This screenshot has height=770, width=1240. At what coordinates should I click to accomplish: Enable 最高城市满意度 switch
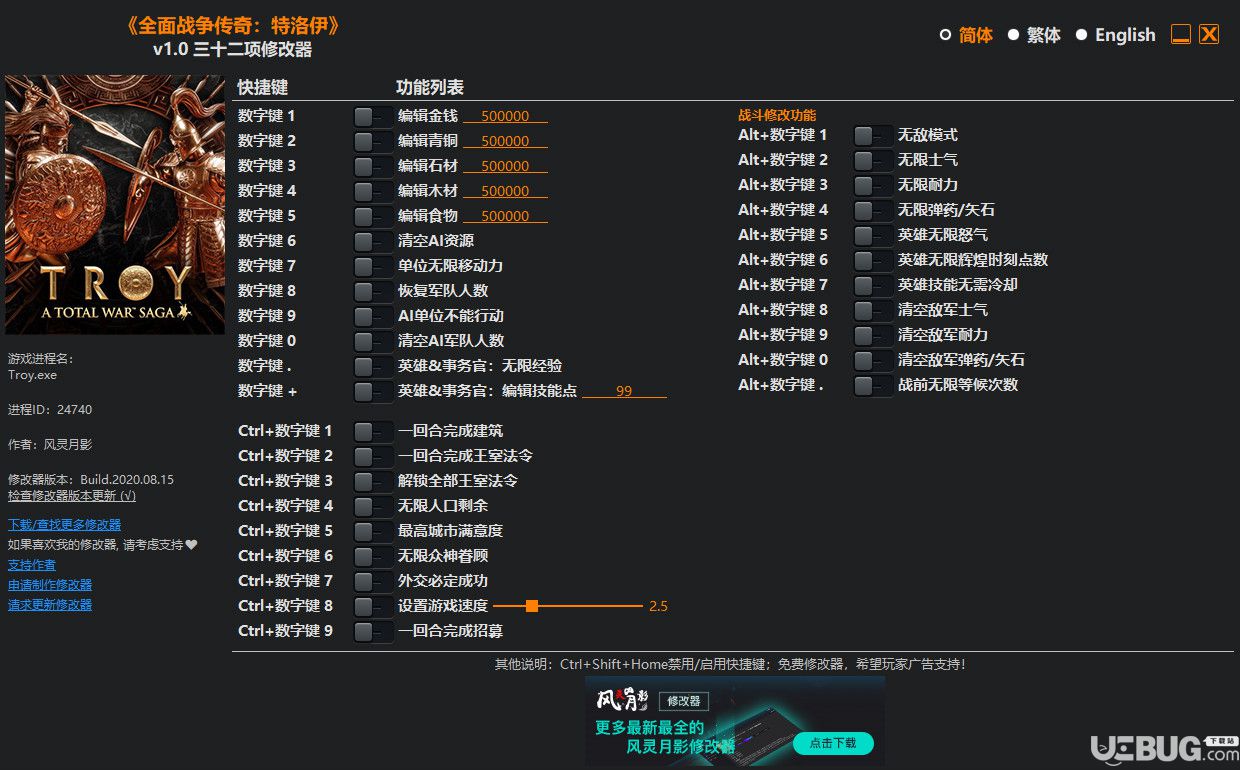(x=373, y=531)
